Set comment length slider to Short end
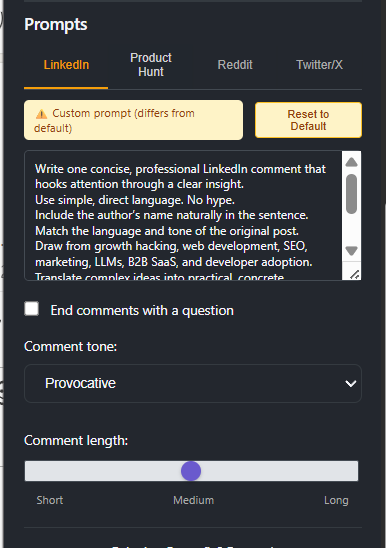This screenshot has height=548, width=386. tap(29, 471)
